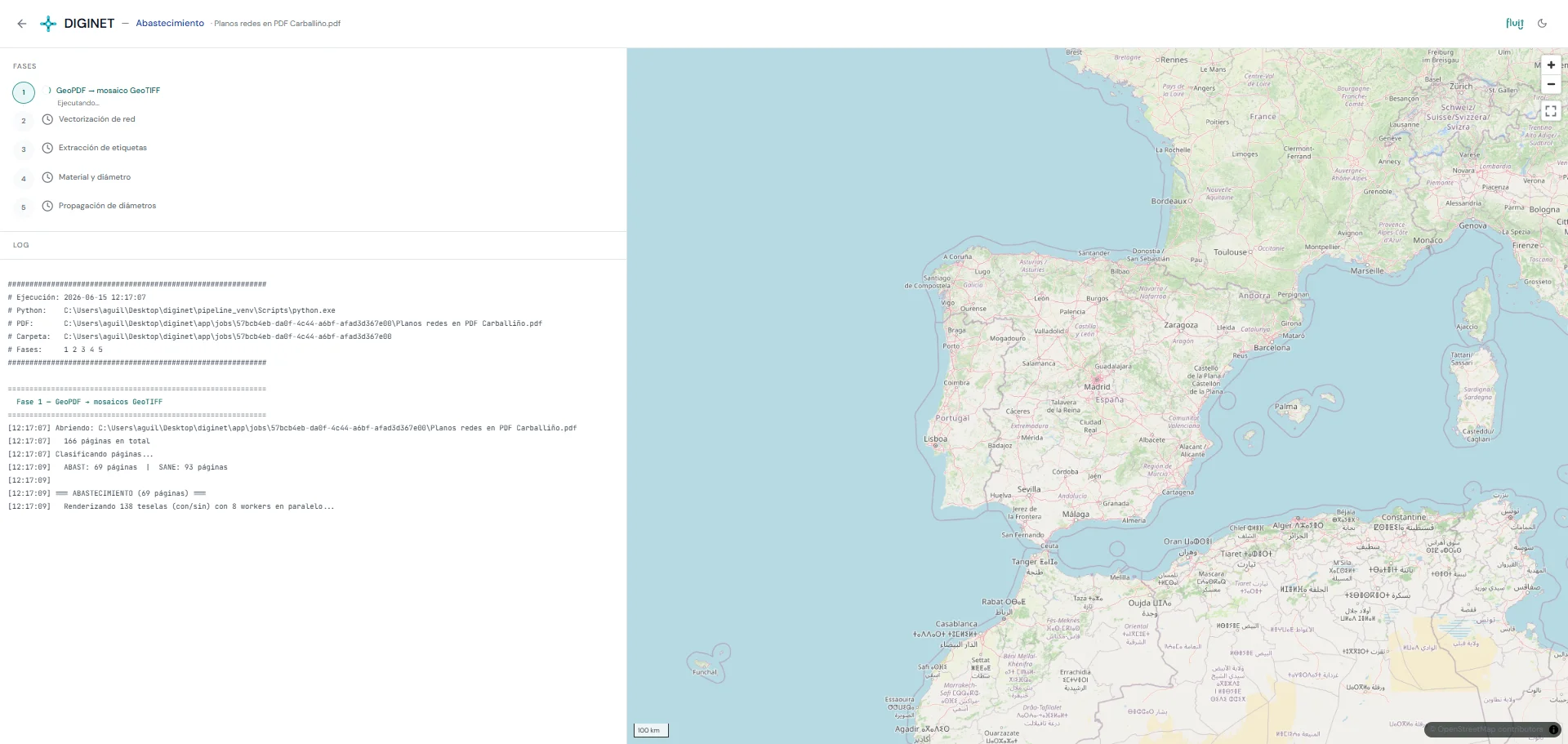Select the GeoPDF → mosaico GeoTIFF phase
The image size is (1568, 744).
coord(108,91)
